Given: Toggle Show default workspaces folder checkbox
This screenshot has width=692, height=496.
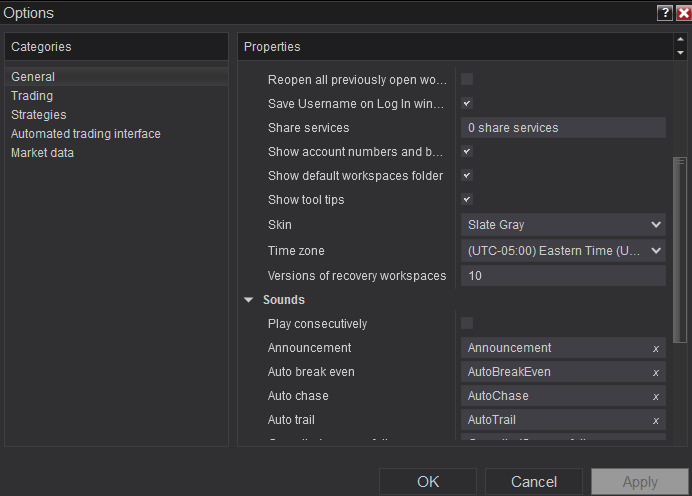Looking at the screenshot, I should tap(467, 175).
